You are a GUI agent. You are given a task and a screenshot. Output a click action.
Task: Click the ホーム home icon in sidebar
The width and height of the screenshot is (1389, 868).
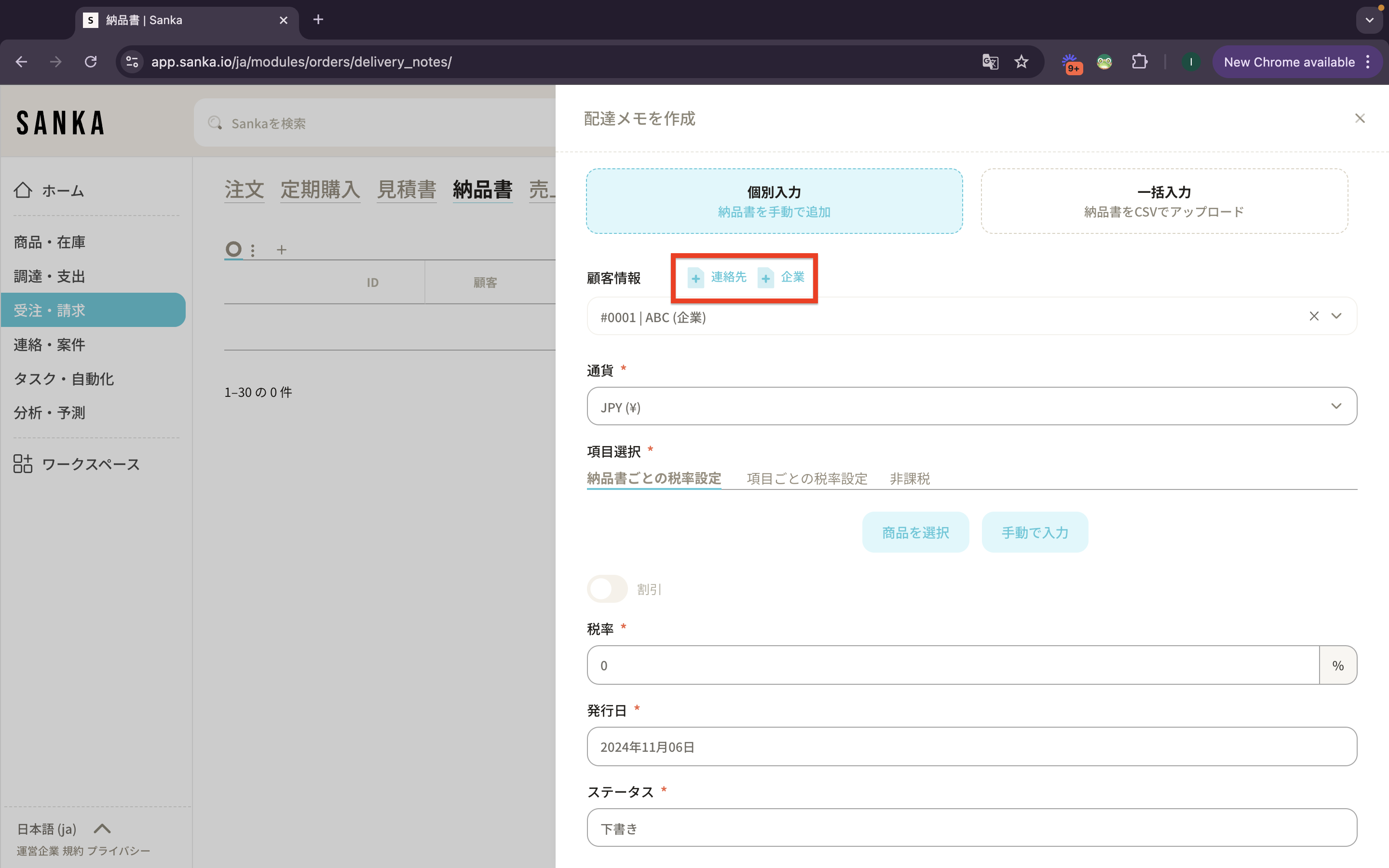[23, 190]
